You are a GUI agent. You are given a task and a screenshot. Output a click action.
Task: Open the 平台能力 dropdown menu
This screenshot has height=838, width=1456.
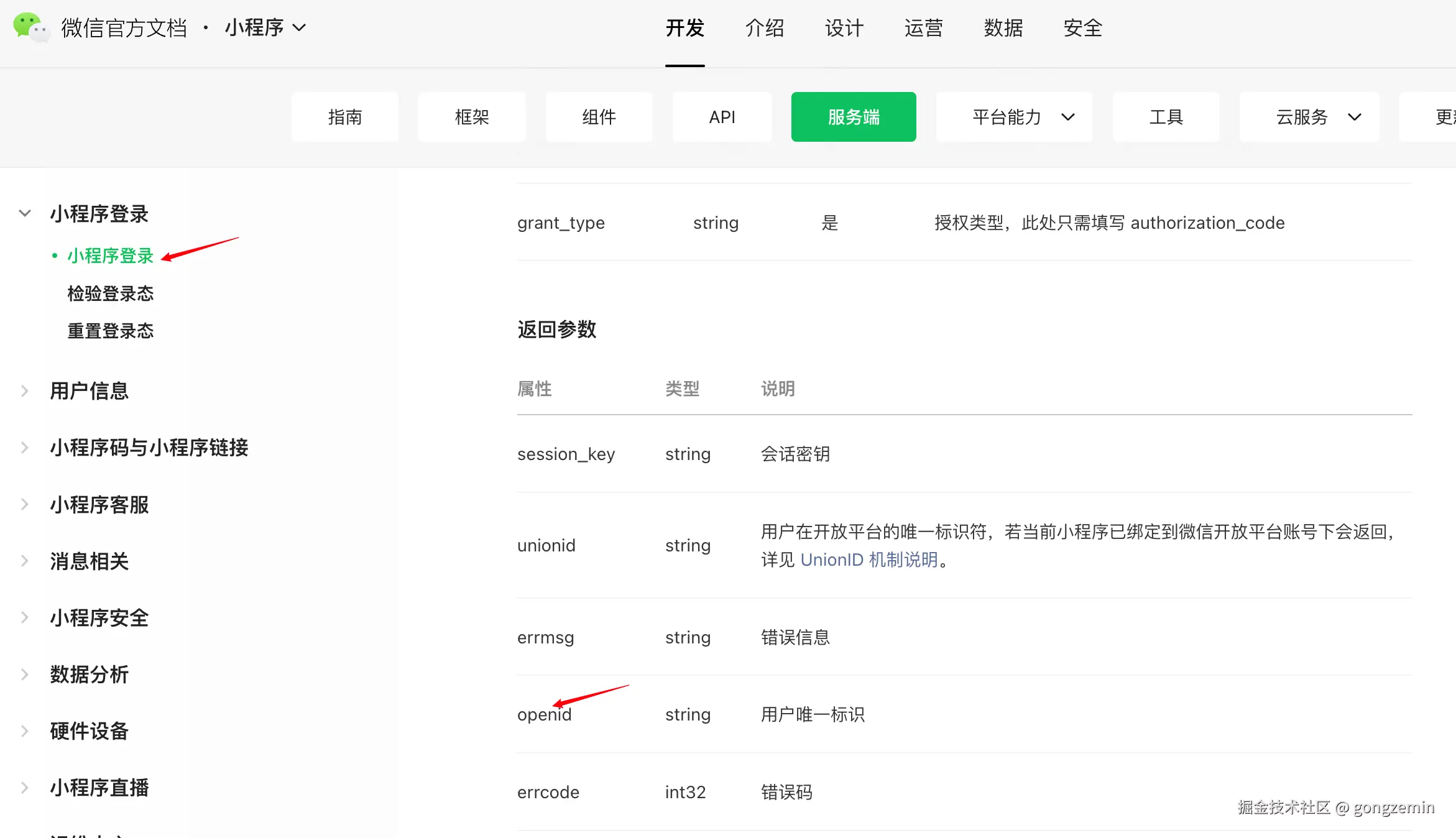pyautogui.click(x=1013, y=117)
